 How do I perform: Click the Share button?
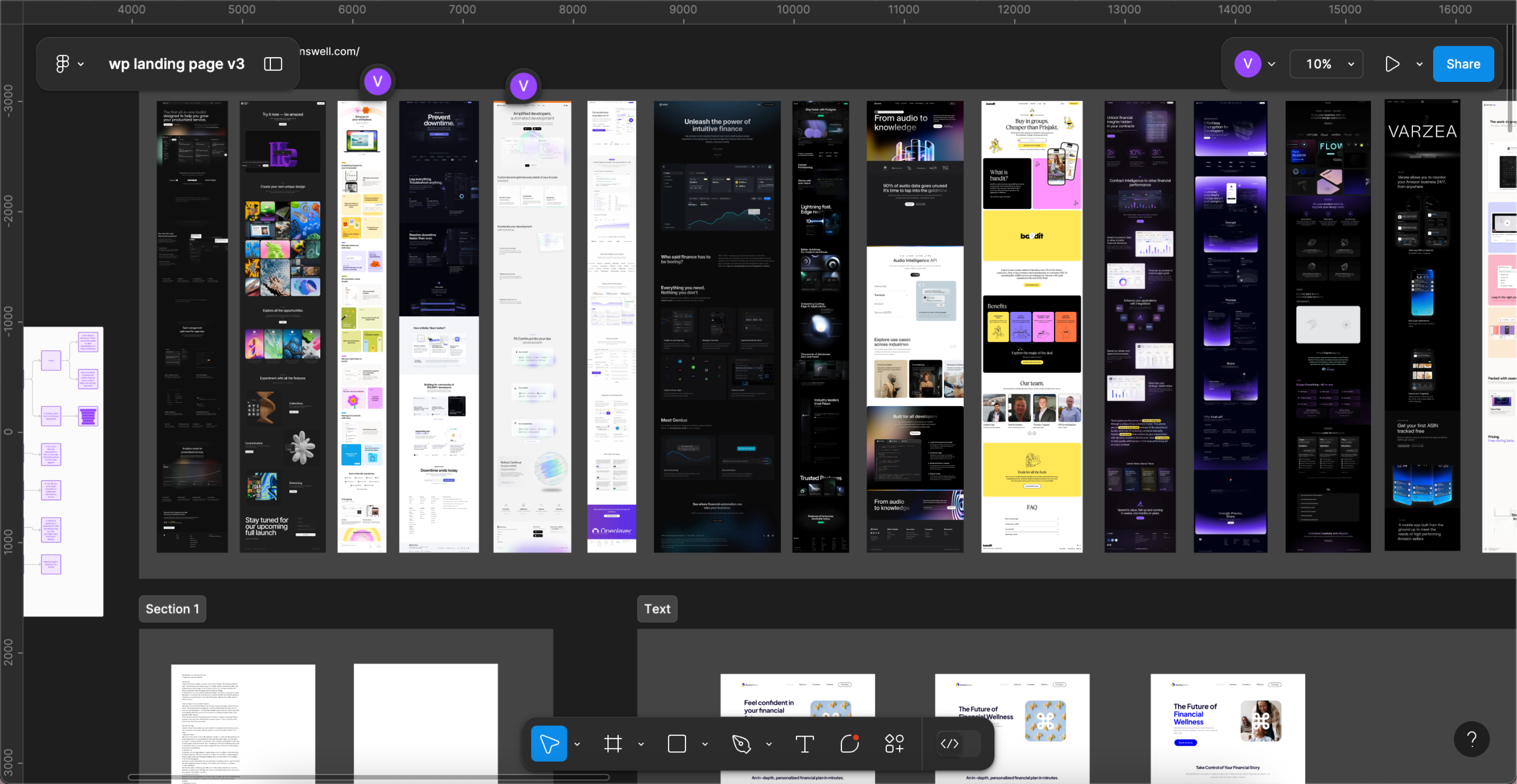click(1463, 64)
